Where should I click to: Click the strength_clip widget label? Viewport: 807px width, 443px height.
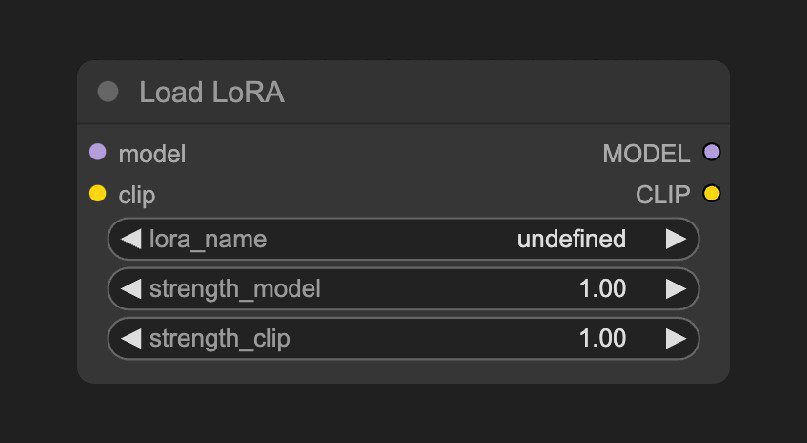[x=220, y=339]
